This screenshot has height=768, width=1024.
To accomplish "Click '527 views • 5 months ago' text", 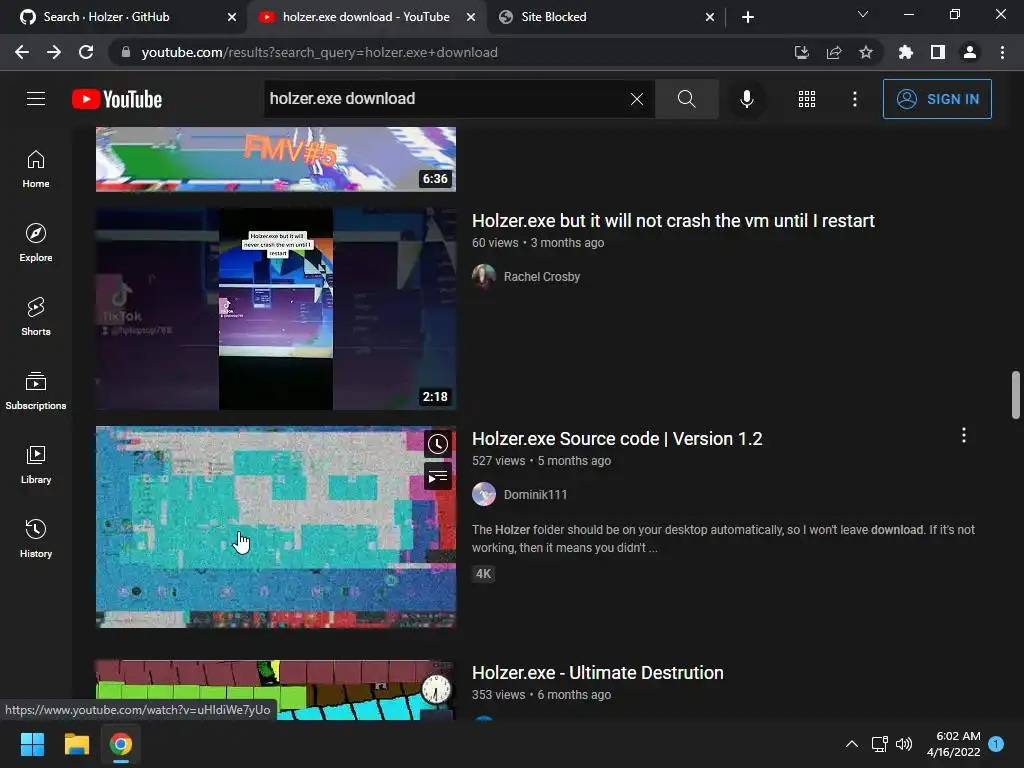I will pyautogui.click(x=541, y=461).
